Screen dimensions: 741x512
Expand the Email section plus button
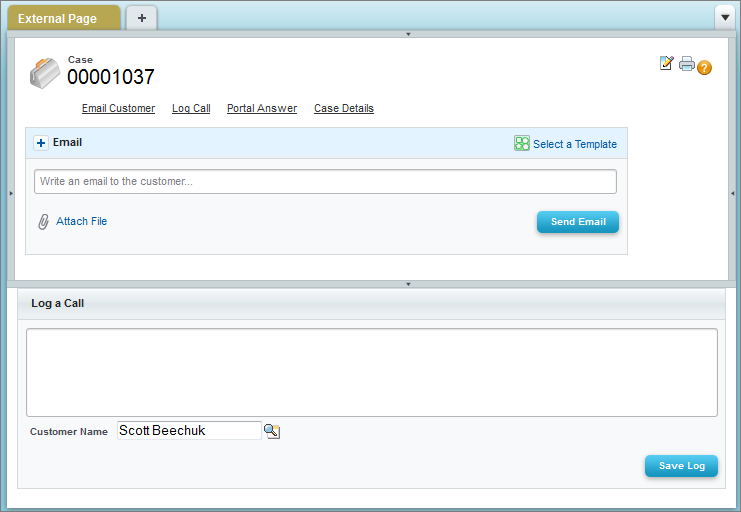41,143
